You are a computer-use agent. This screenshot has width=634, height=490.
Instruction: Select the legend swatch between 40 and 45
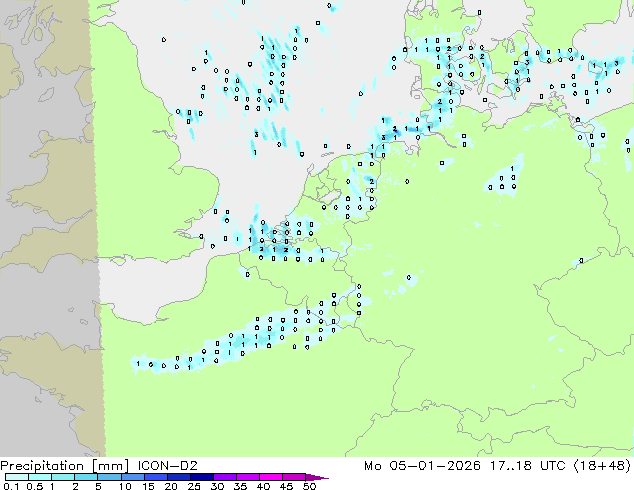(271, 477)
